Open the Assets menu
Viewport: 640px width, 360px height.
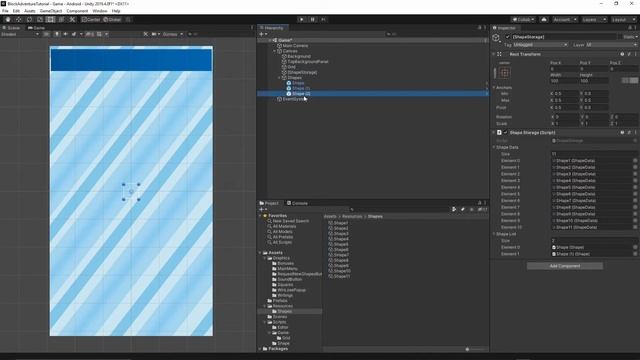(x=30, y=11)
